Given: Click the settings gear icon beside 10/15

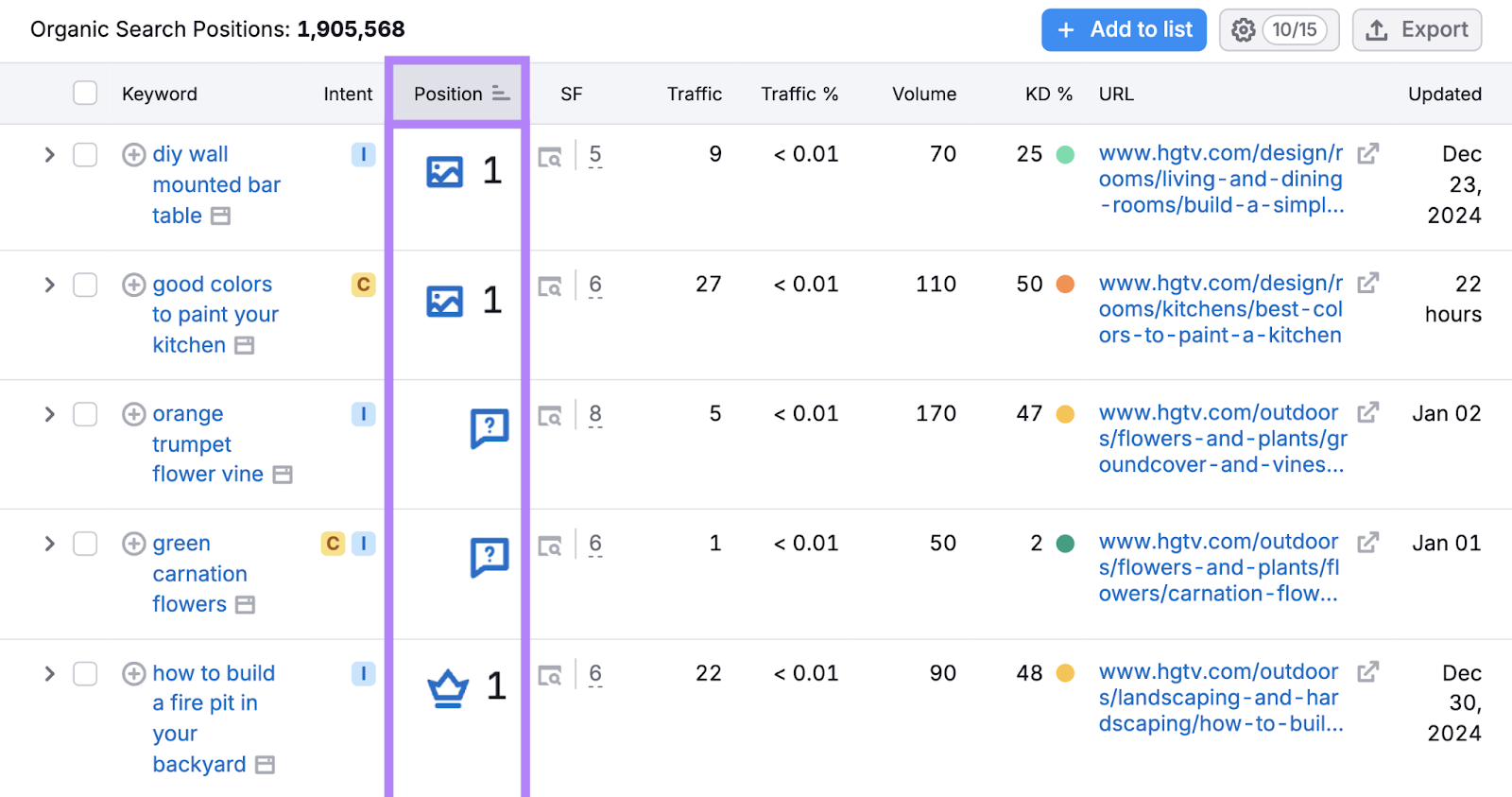Looking at the screenshot, I should 1243,30.
